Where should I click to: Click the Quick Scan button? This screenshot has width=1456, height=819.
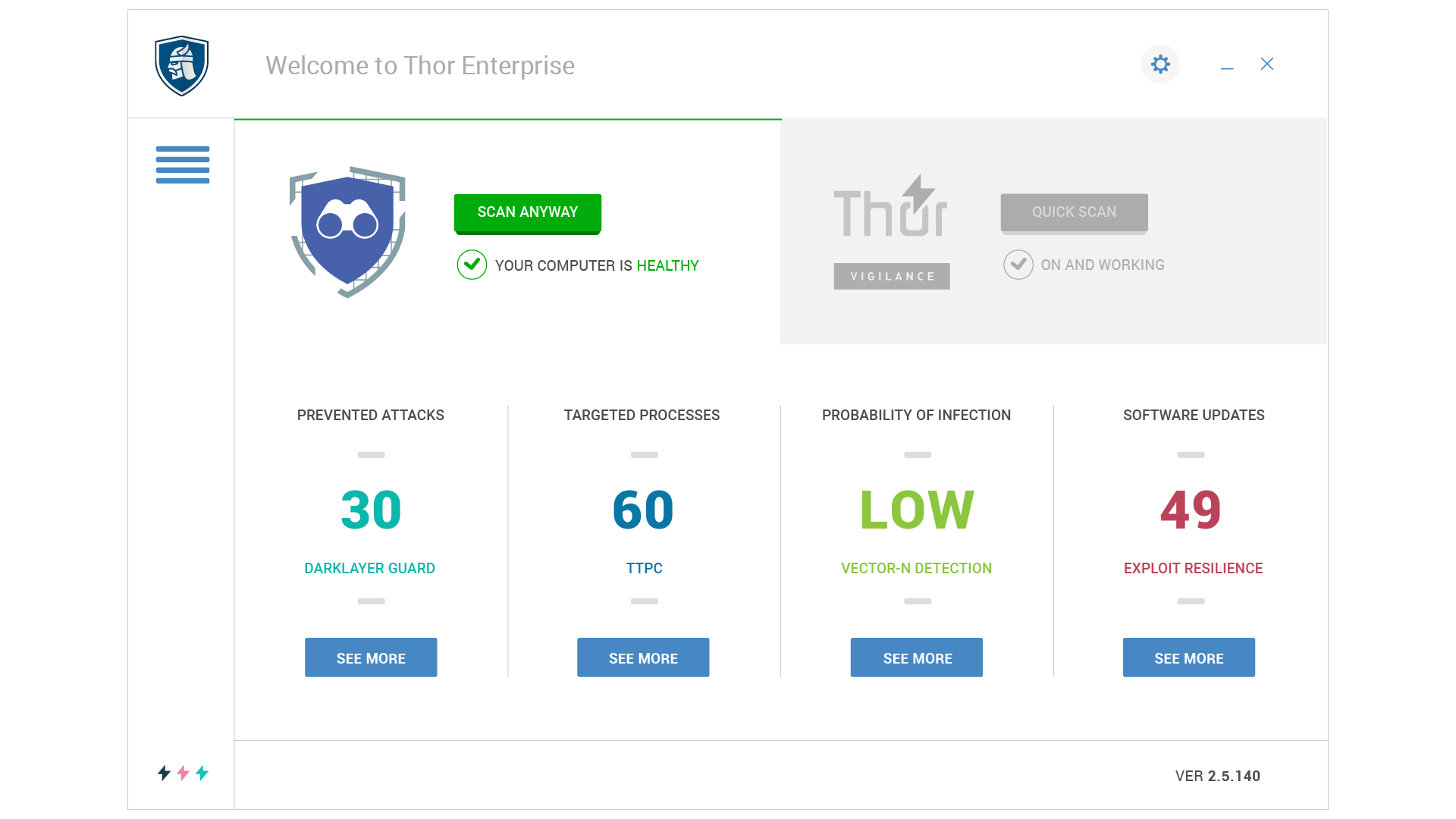1074,212
